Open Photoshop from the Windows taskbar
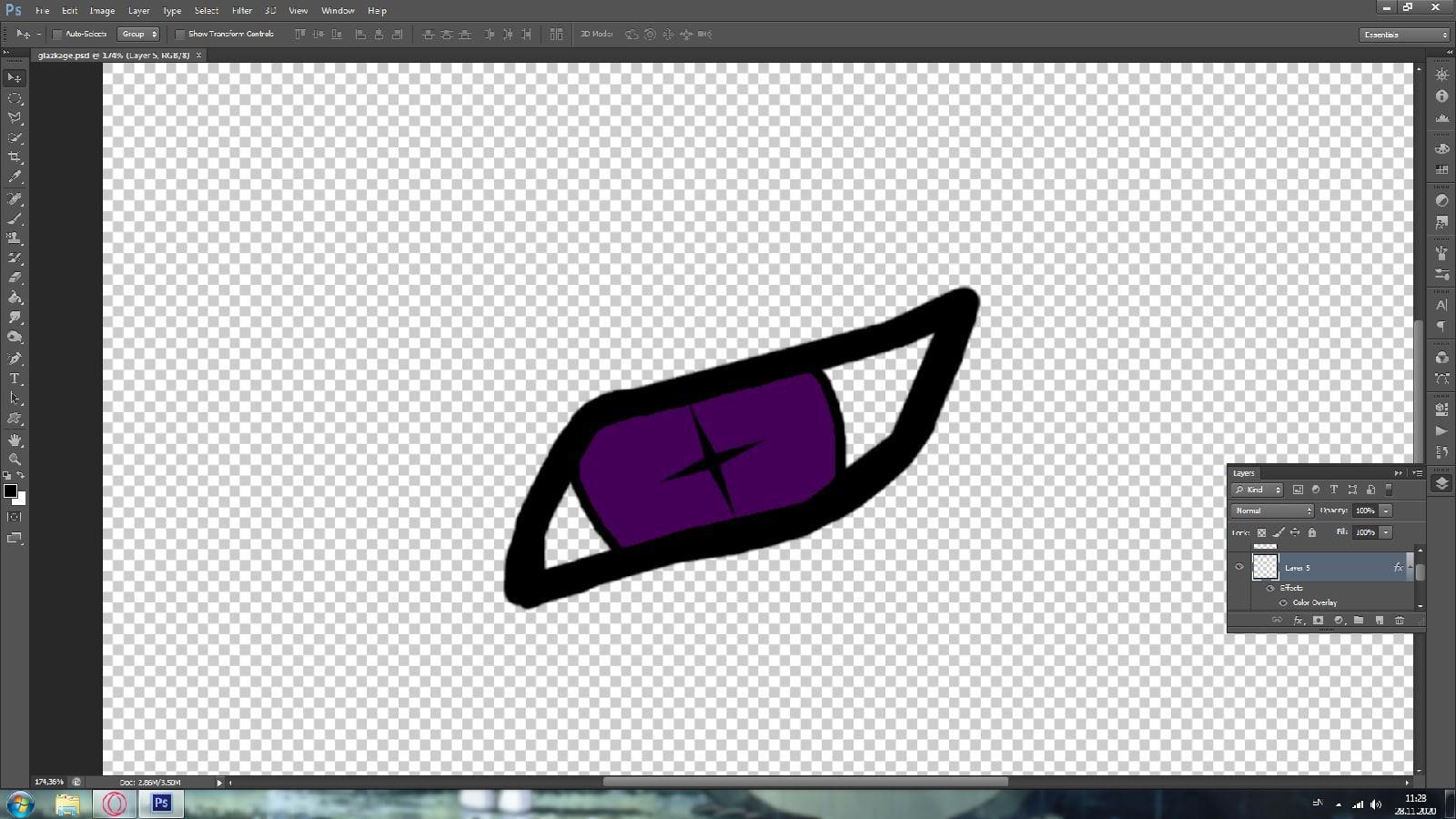The image size is (1456, 819). (x=161, y=804)
